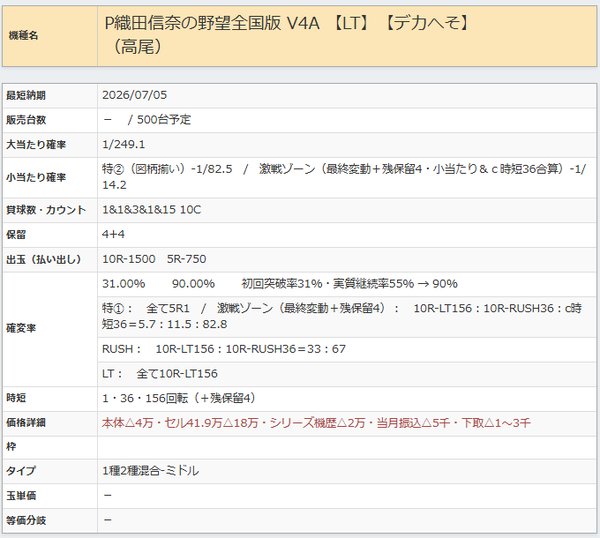
Task: Click the '等価分岐' row label
Action: 26,520
